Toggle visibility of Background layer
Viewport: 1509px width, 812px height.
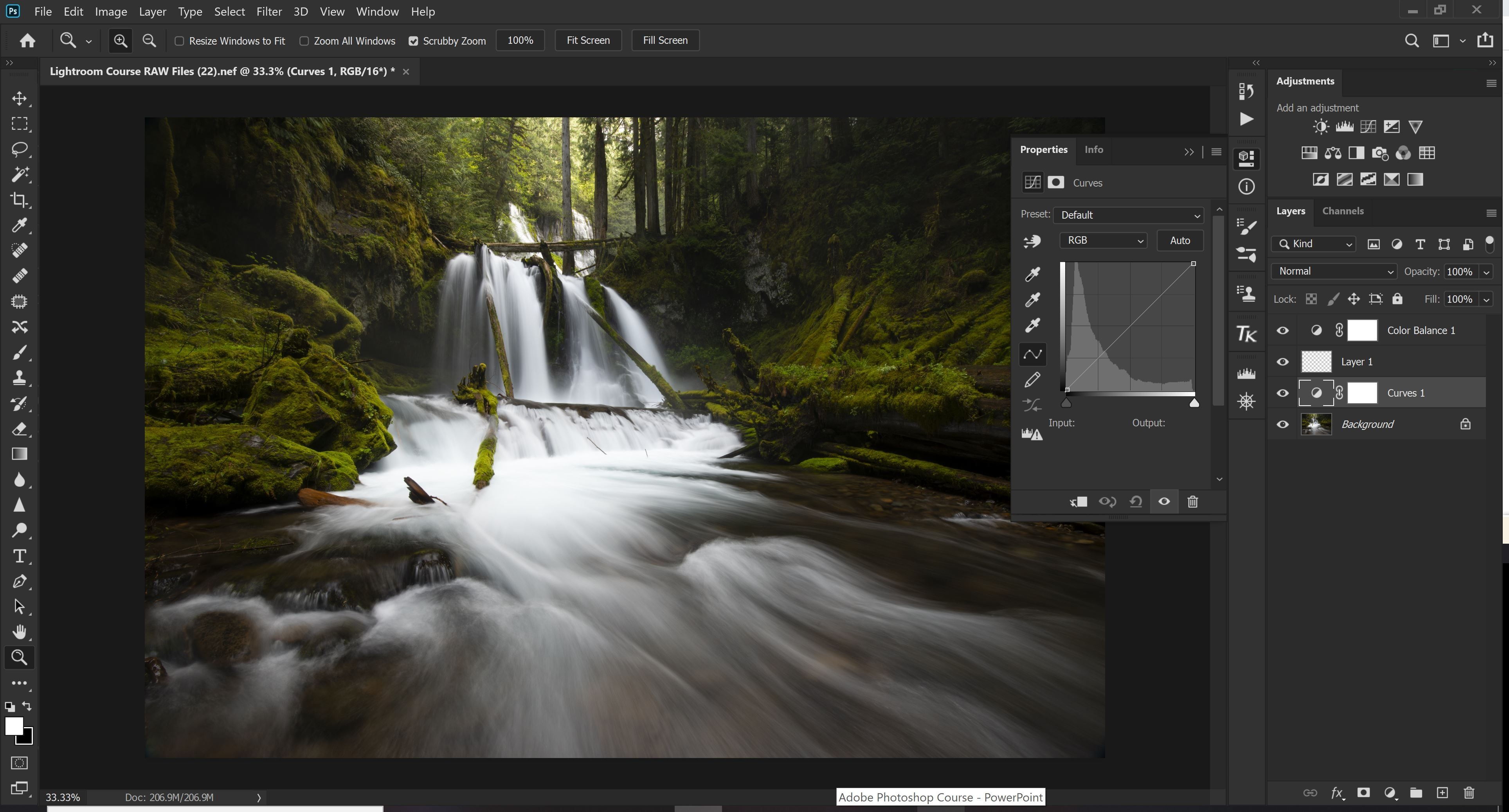click(x=1282, y=424)
